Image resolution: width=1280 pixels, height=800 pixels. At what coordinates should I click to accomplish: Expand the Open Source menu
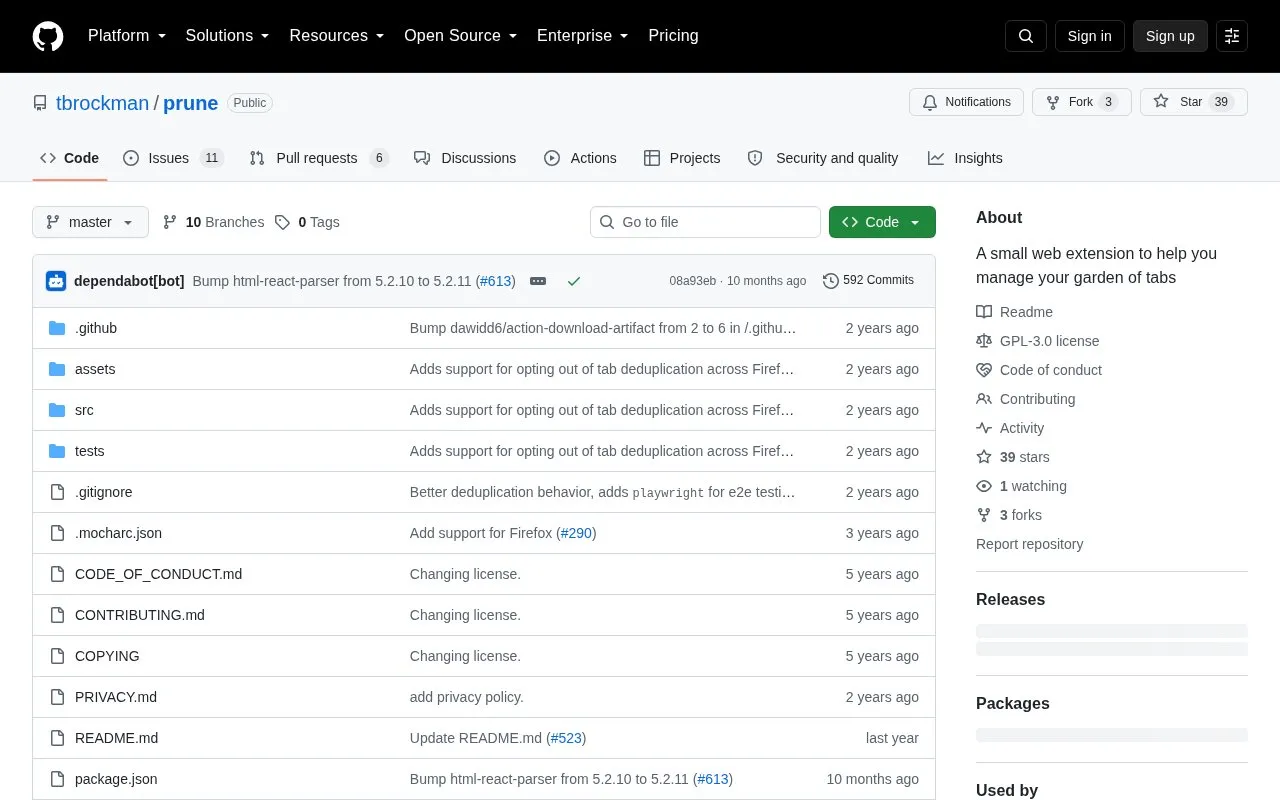coord(461,36)
